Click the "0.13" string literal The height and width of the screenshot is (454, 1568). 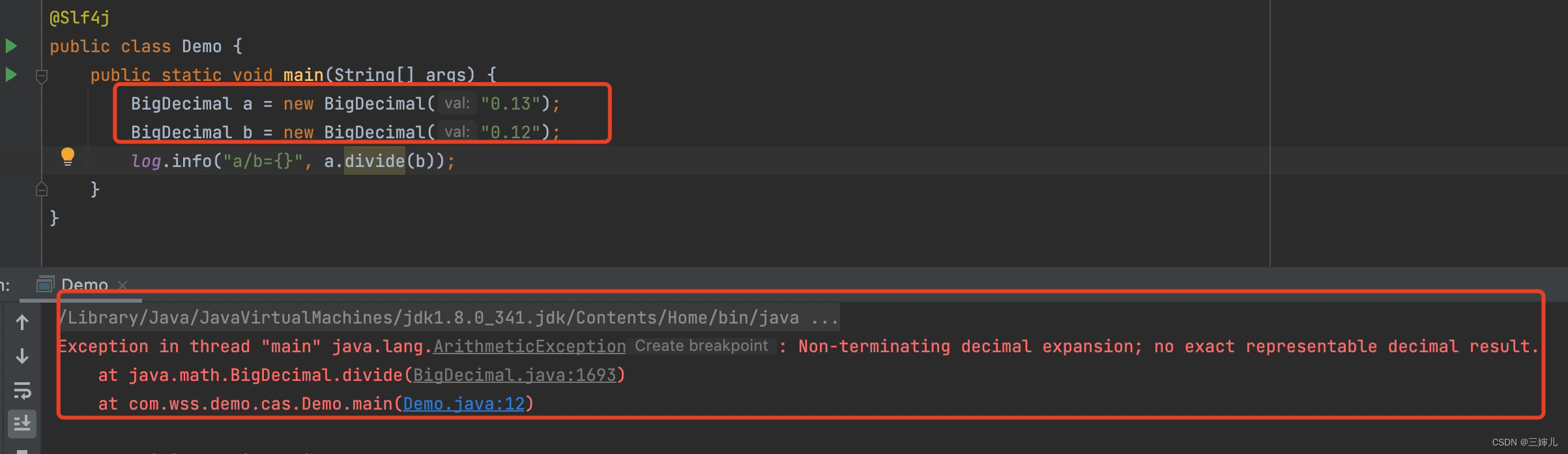click(x=510, y=104)
